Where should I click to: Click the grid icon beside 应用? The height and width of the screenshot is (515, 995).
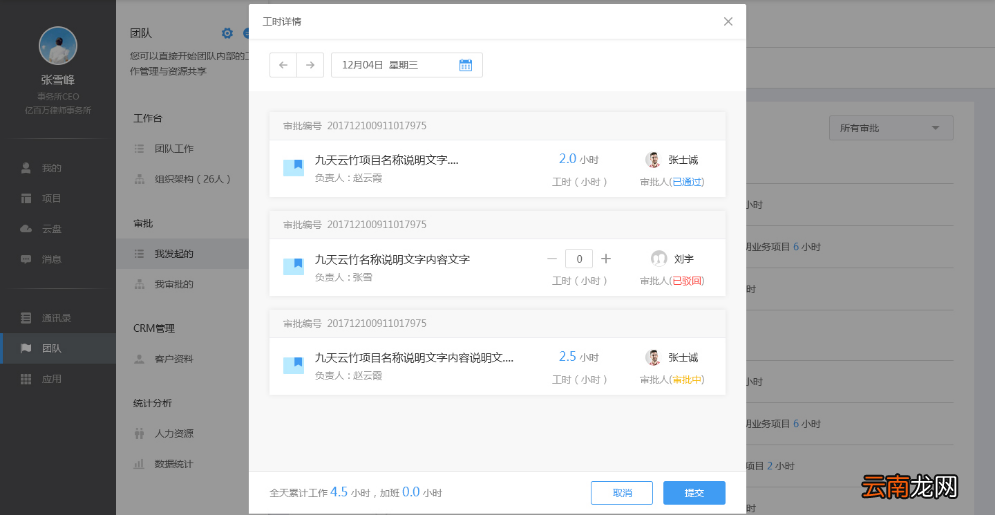26,379
